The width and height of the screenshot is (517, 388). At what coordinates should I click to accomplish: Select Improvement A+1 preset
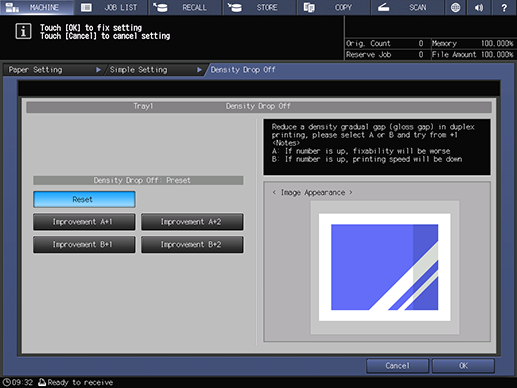[84, 222]
